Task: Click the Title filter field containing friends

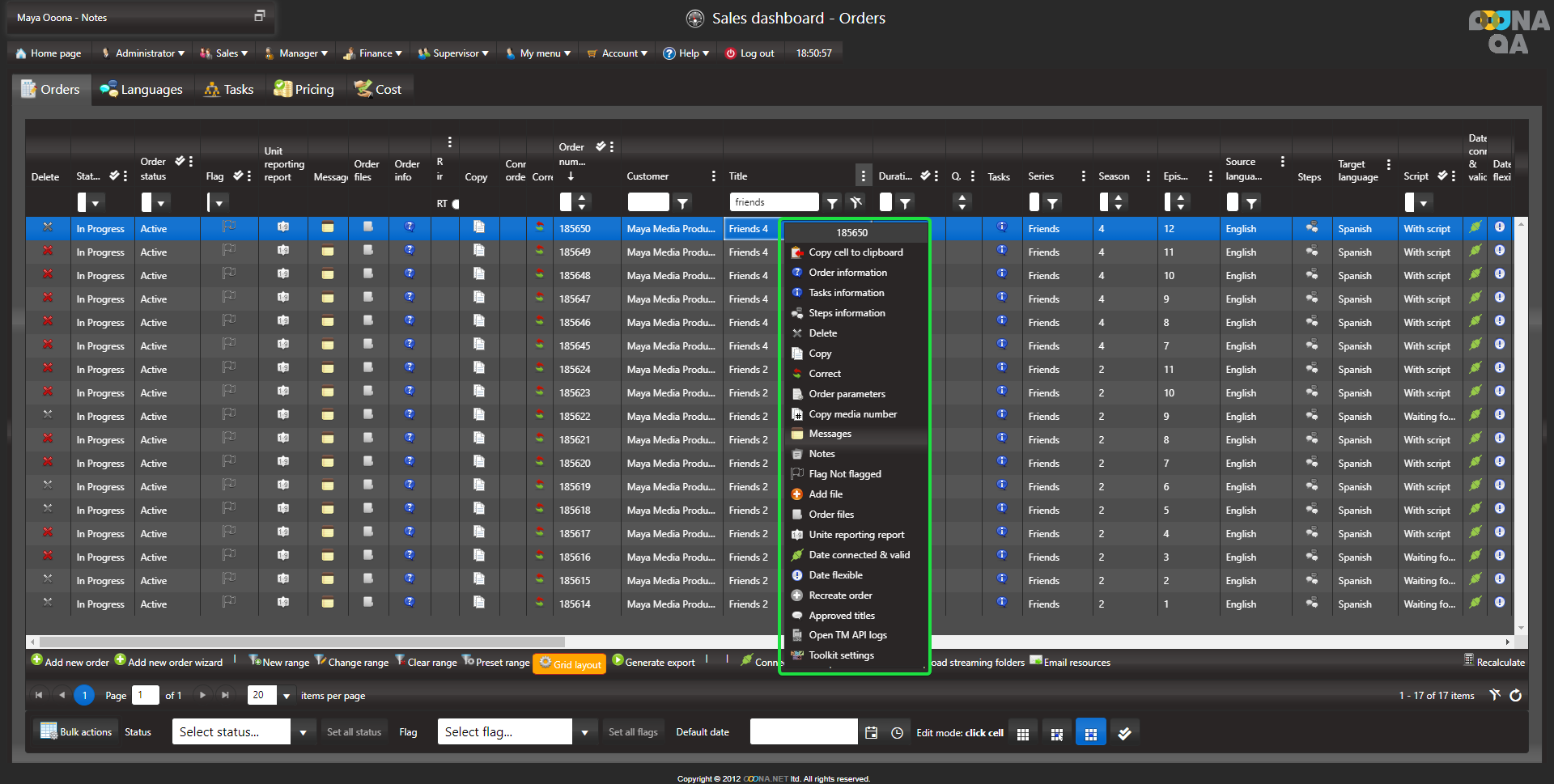Action: click(x=773, y=202)
